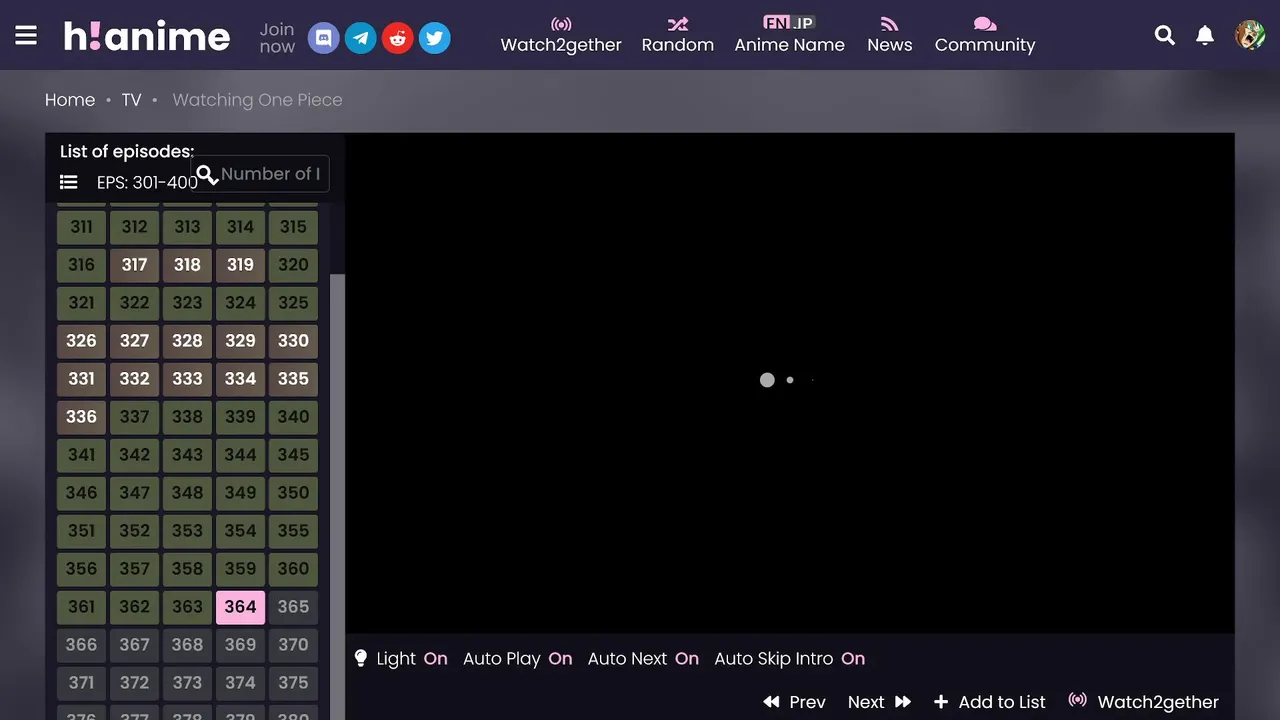
Task: Open the Reddit community icon
Action: pos(398,38)
